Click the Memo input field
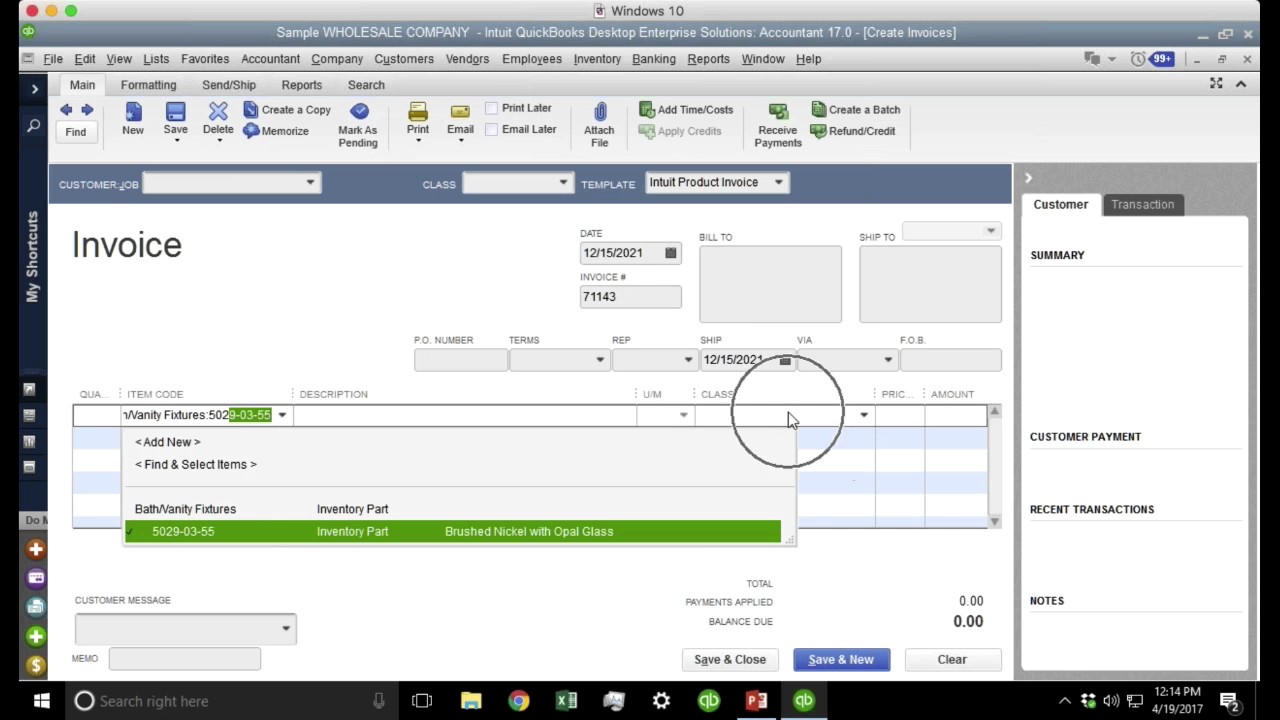Screen dimensions: 1280x720 (x=184, y=658)
